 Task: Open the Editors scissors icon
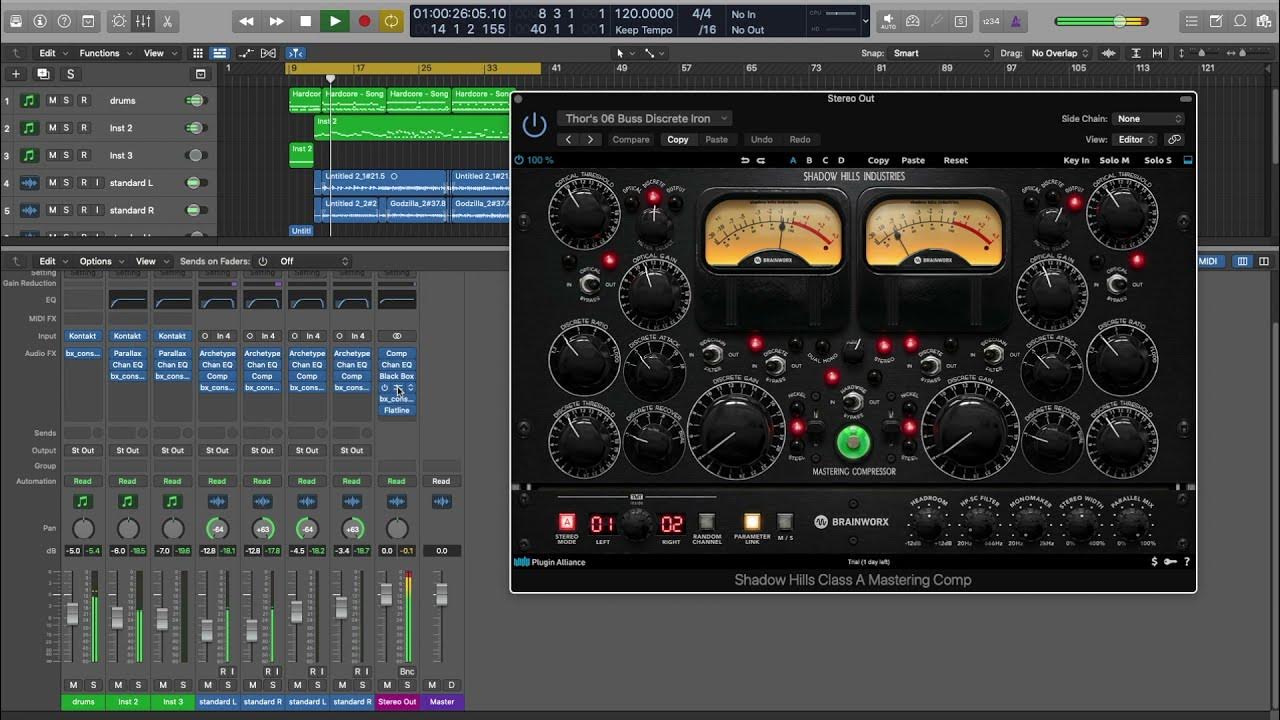(x=167, y=21)
